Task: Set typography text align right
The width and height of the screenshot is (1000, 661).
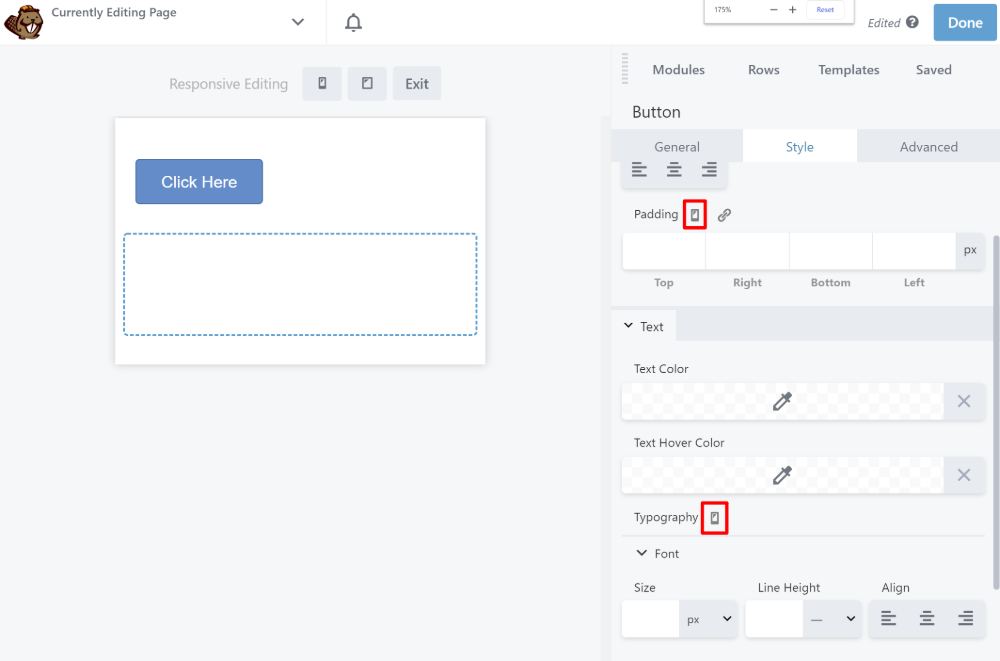Action: pos(966,618)
